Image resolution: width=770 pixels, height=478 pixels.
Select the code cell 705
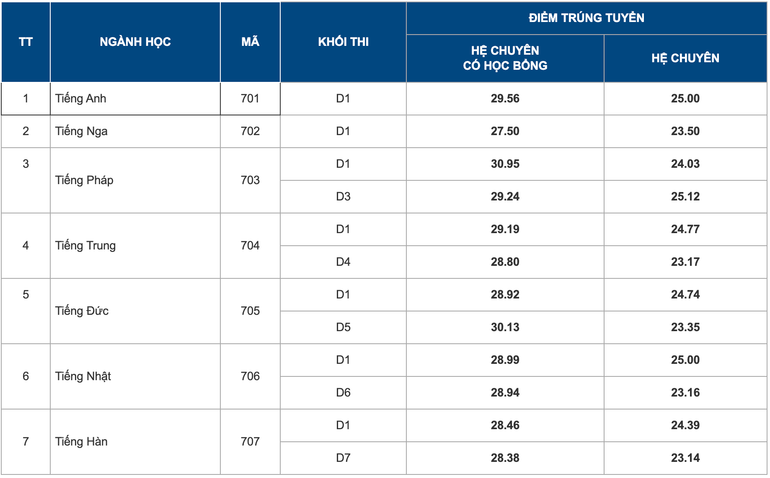pos(250,311)
